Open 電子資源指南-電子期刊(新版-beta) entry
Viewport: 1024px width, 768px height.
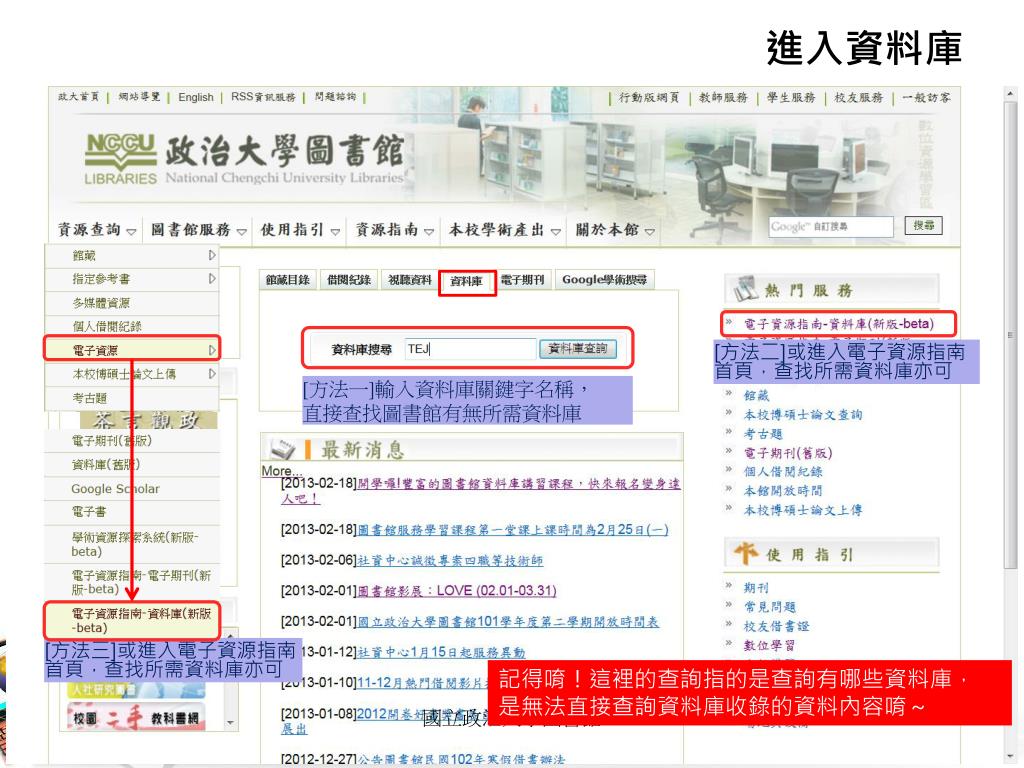(x=131, y=582)
